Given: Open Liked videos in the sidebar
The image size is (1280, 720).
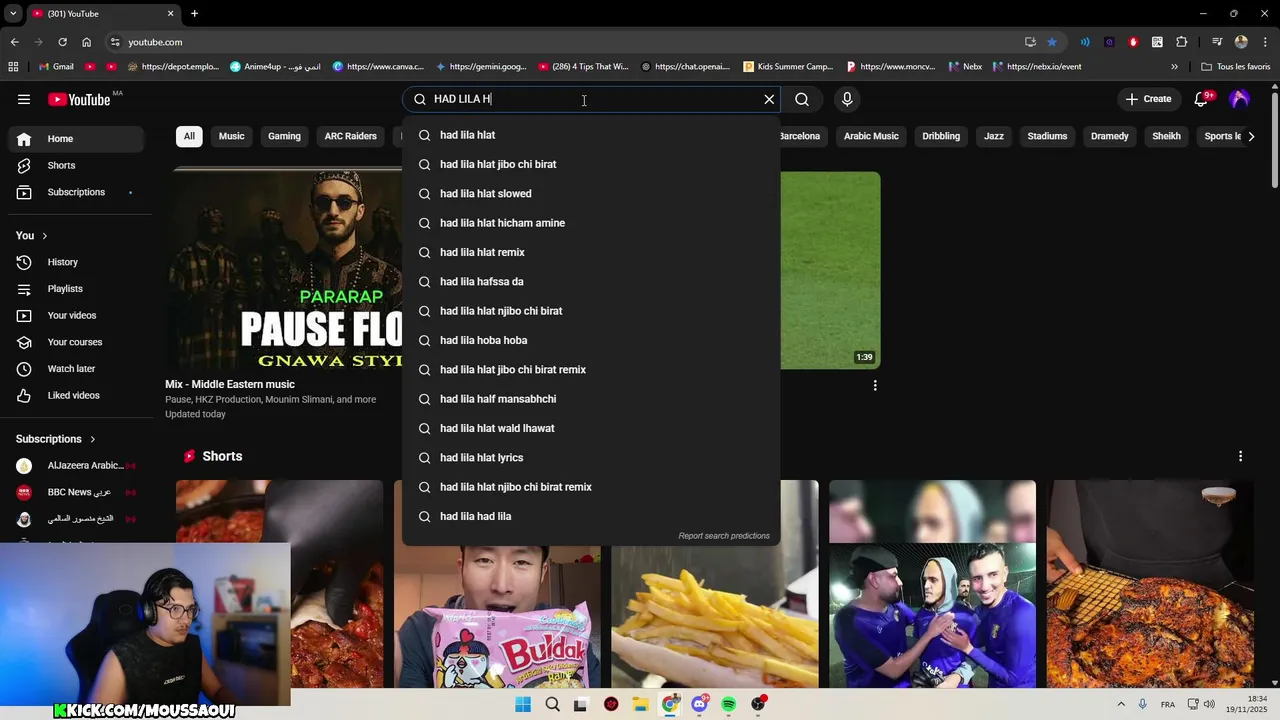Looking at the screenshot, I should click(x=78, y=395).
